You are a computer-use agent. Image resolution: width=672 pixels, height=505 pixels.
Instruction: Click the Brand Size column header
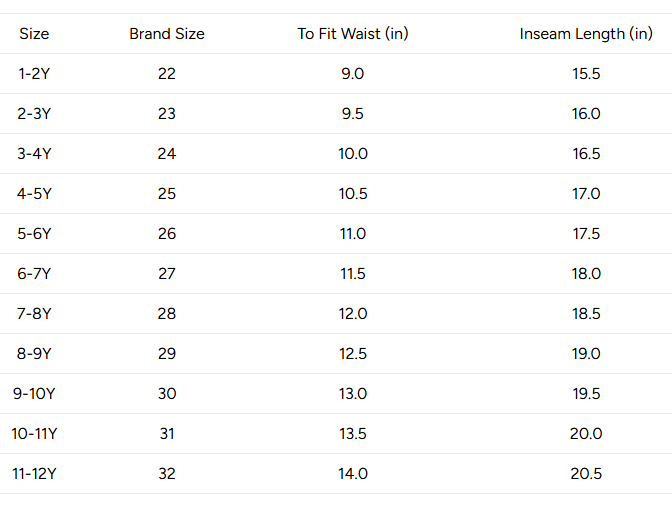point(167,34)
